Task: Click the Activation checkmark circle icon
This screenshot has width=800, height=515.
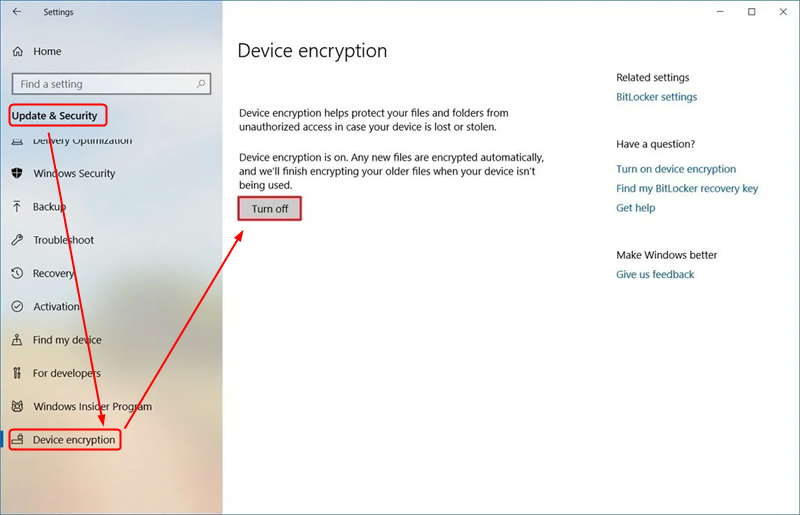Action: tap(17, 306)
